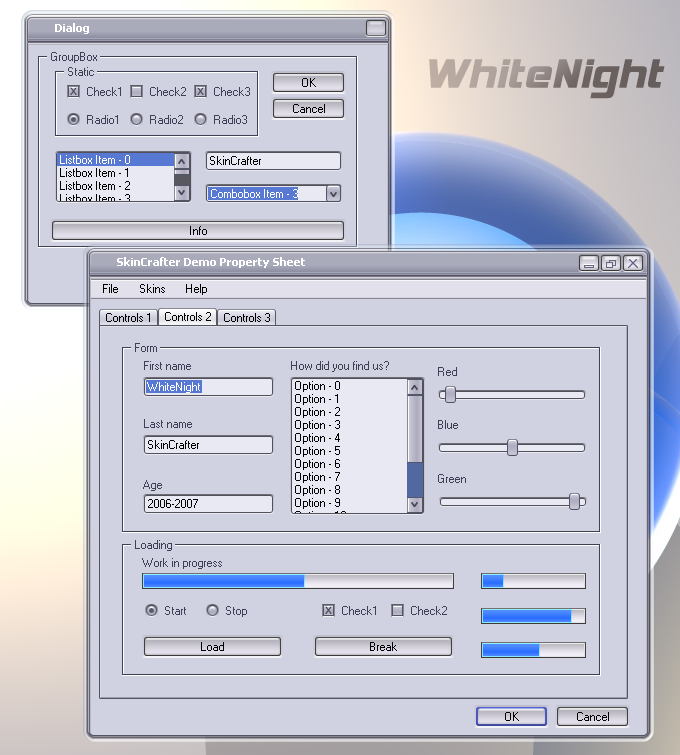Switch to the Controls 1 tab
The image size is (680, 755).
click(x=128, y=318)
